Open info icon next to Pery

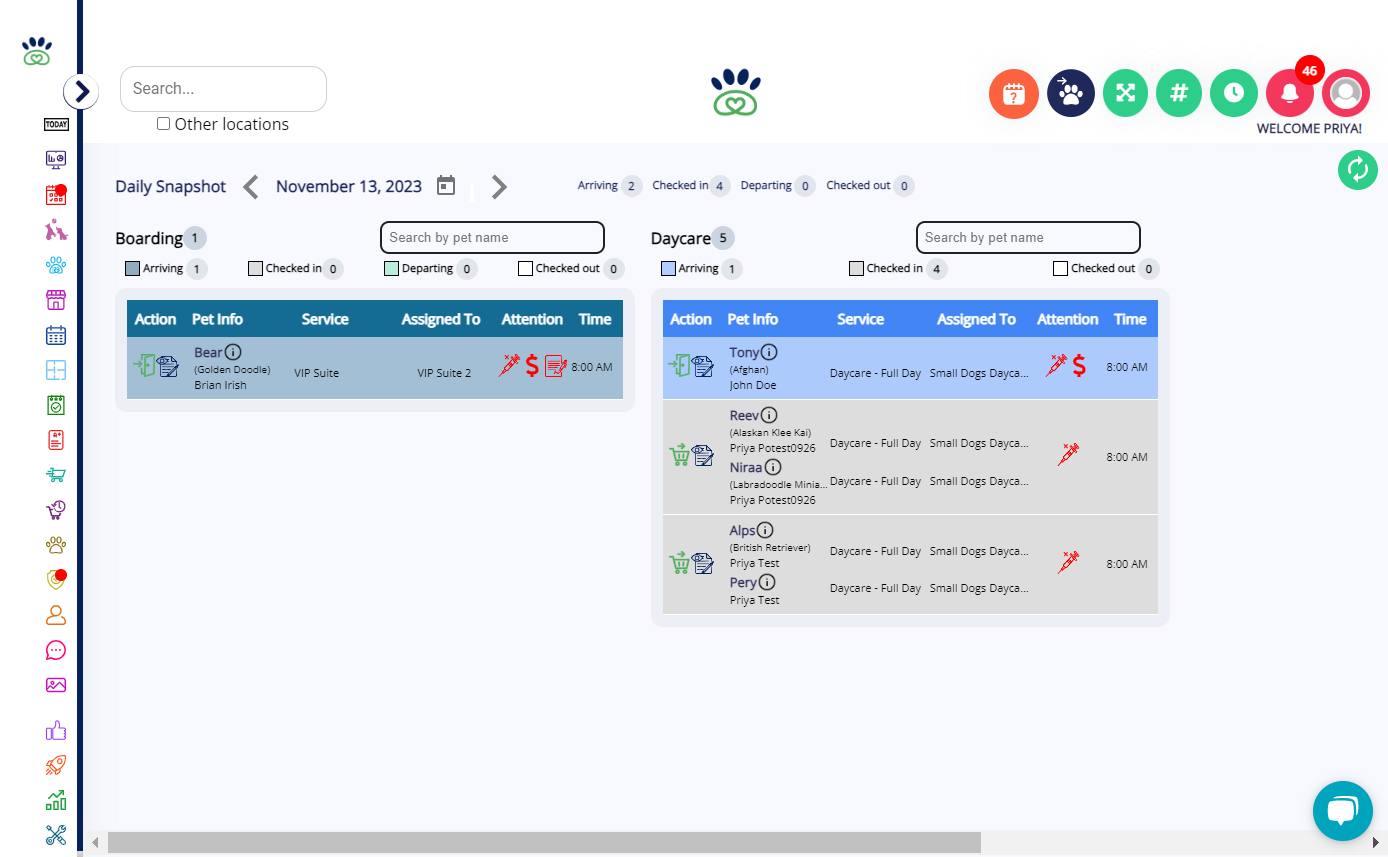pyautogui.click(x=767, y=582)
